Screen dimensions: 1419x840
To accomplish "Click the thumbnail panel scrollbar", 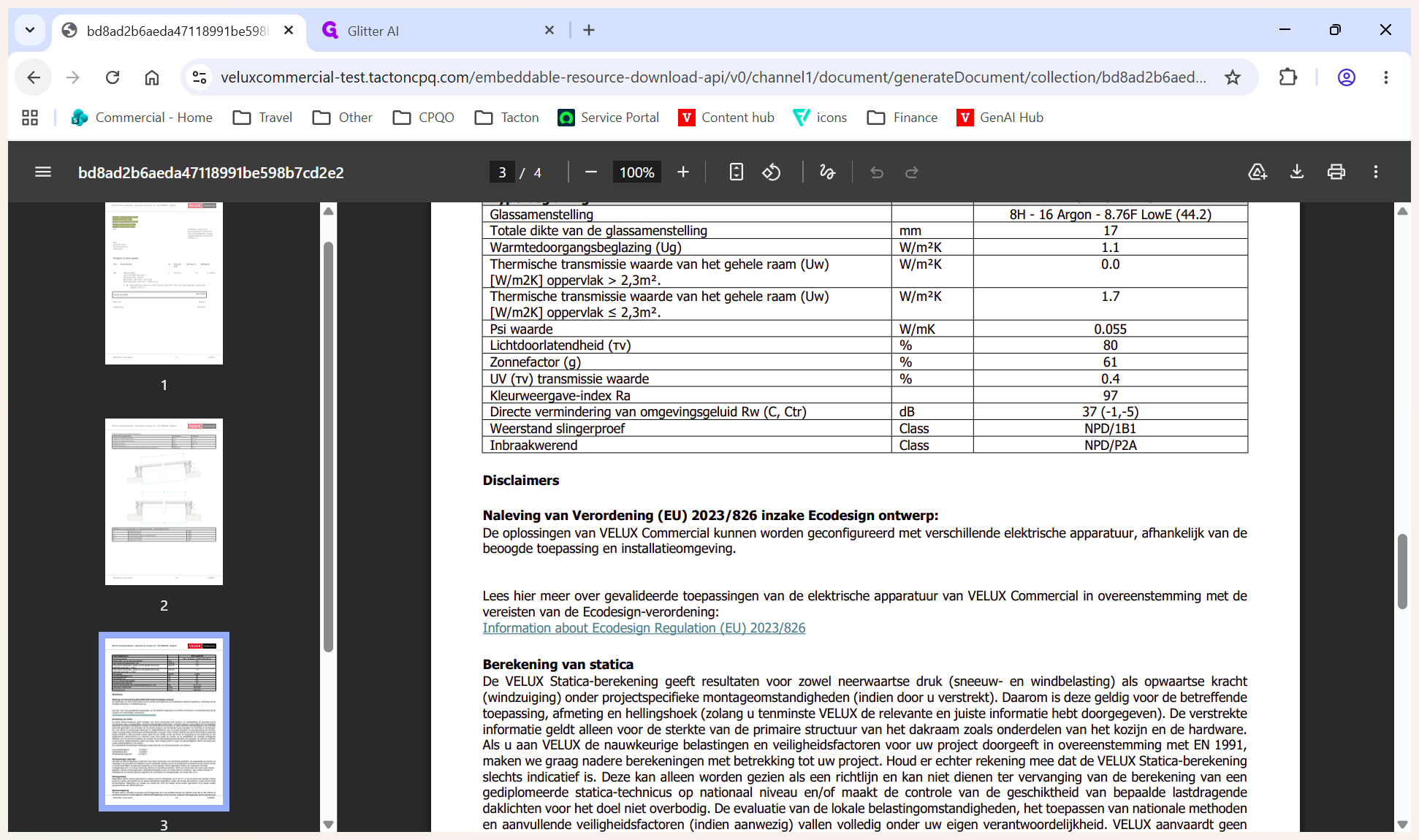I will (329, 446).
